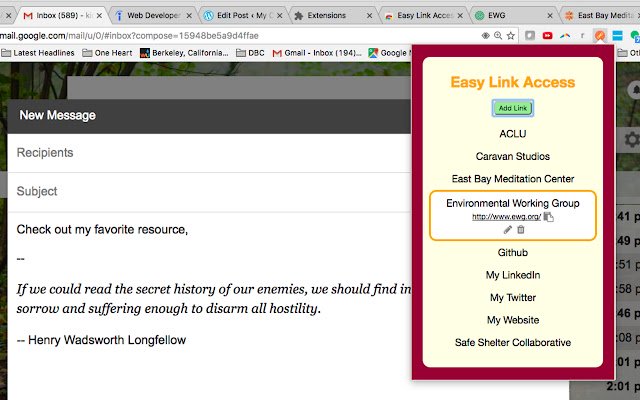640x400 pixels.
Task: Close the Extensions tab
Action: pos(369,16)
